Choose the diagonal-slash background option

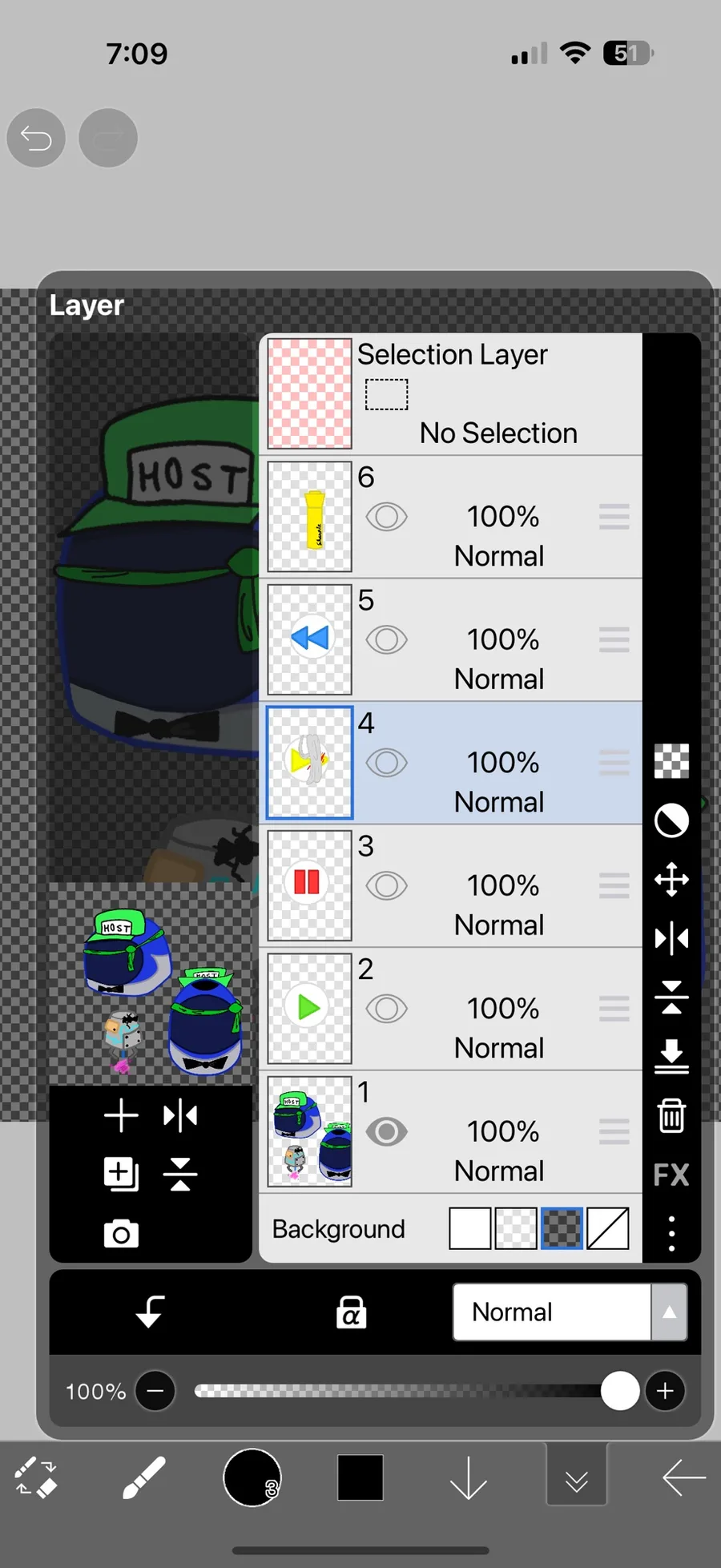click(607, 1228)
